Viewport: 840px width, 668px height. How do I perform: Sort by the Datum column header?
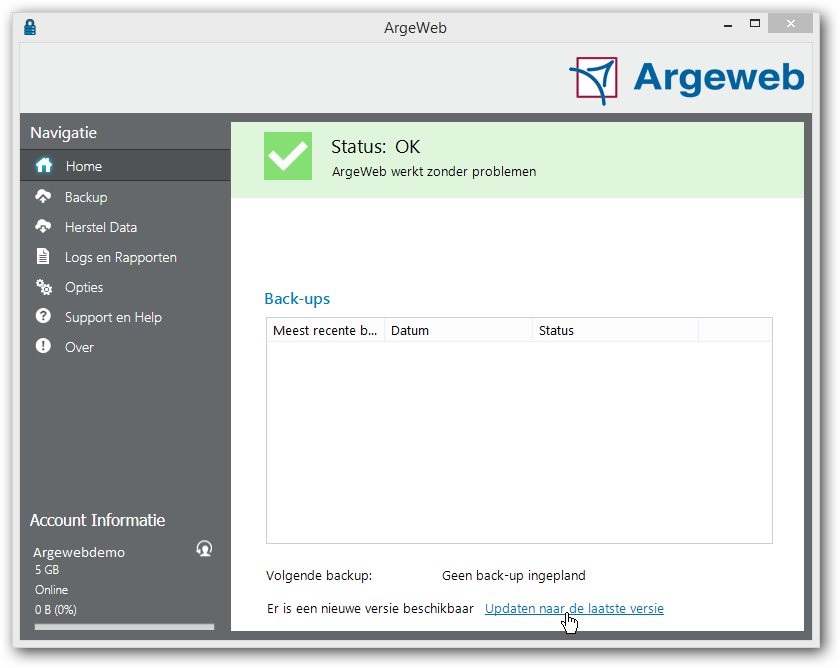tap(459, 330)
